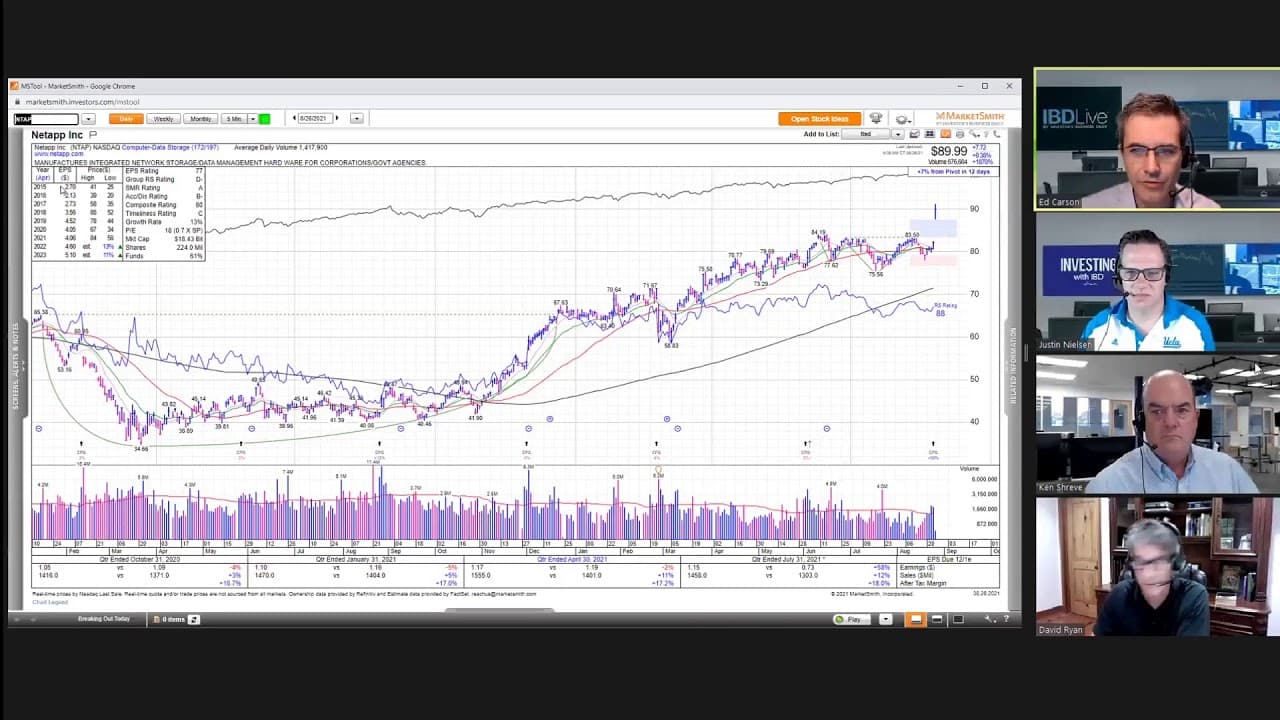Screen dimensions: 1280x720
Task: Click the orange highlighted chart icon
Action: click(945, 134)
